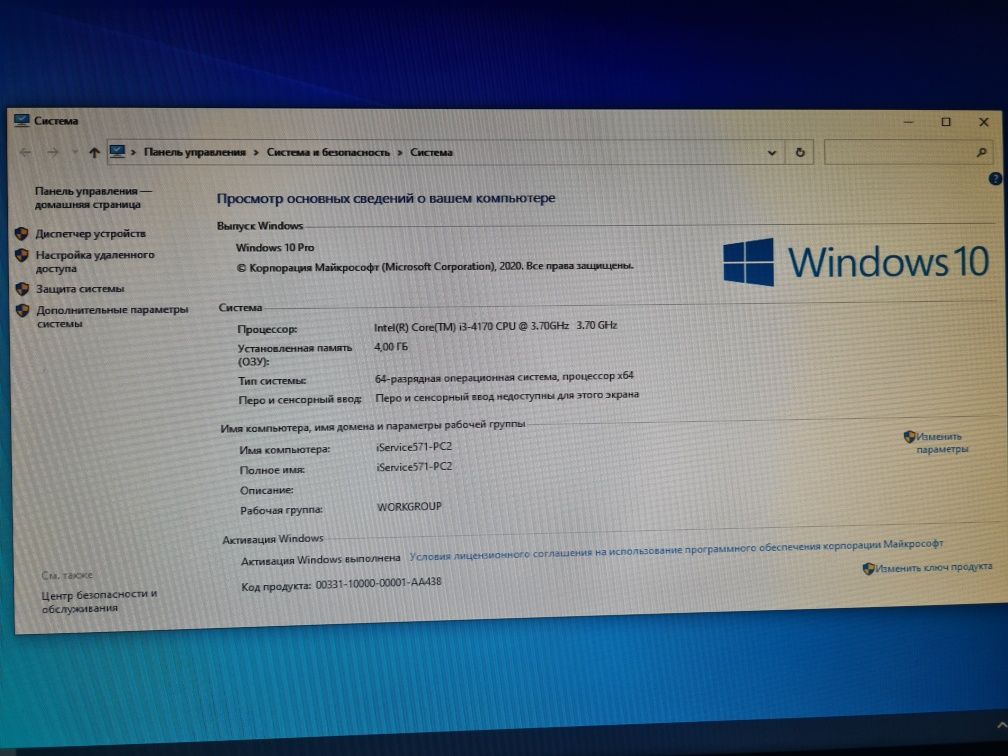The width and height of the screenshot is (1008, 756).
Task: Expand chevron before Панель управления breadcrumb
Action: [134, 152]
